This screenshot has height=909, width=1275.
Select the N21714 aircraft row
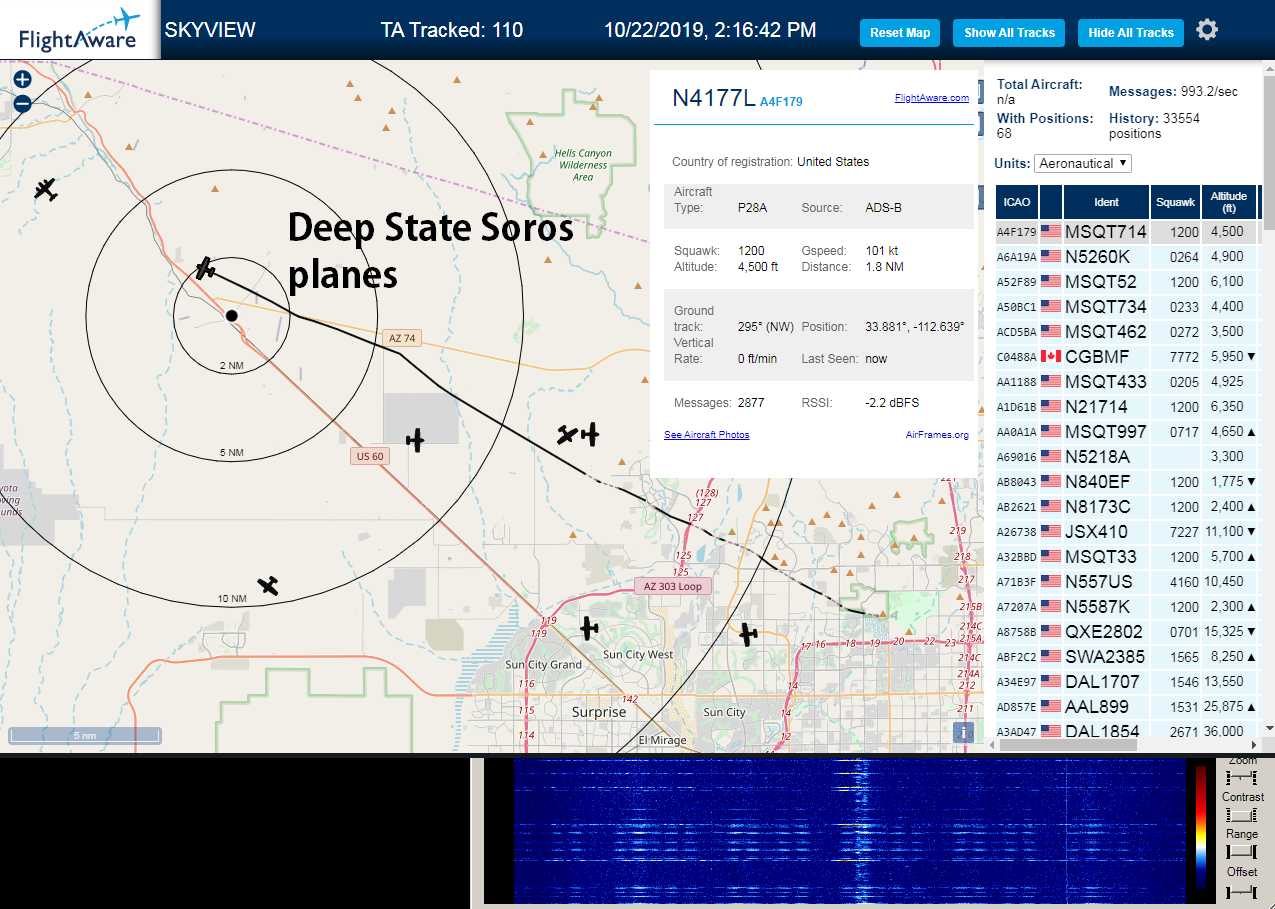pyautogui.click(x=1128, y=407)
